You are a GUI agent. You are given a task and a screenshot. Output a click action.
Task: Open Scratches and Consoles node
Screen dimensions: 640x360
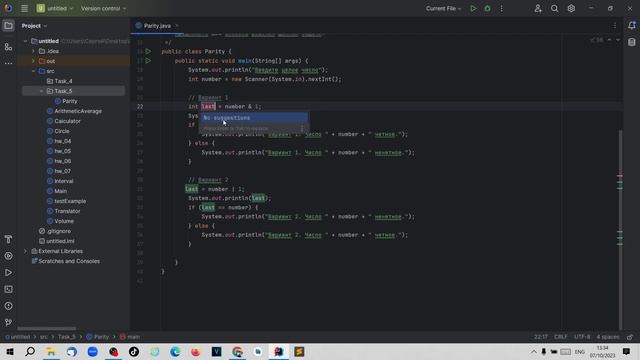[x=69, y=261]
